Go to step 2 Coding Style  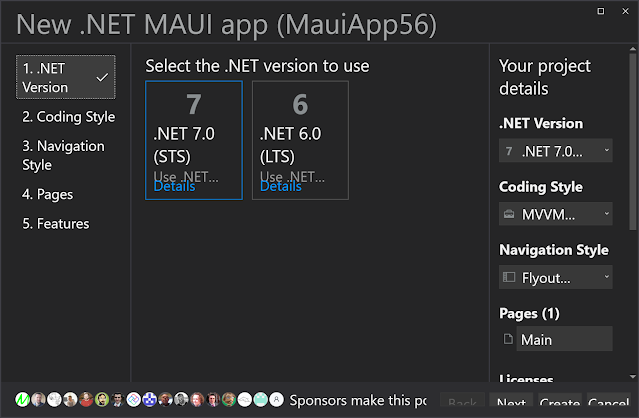[68, 117]
